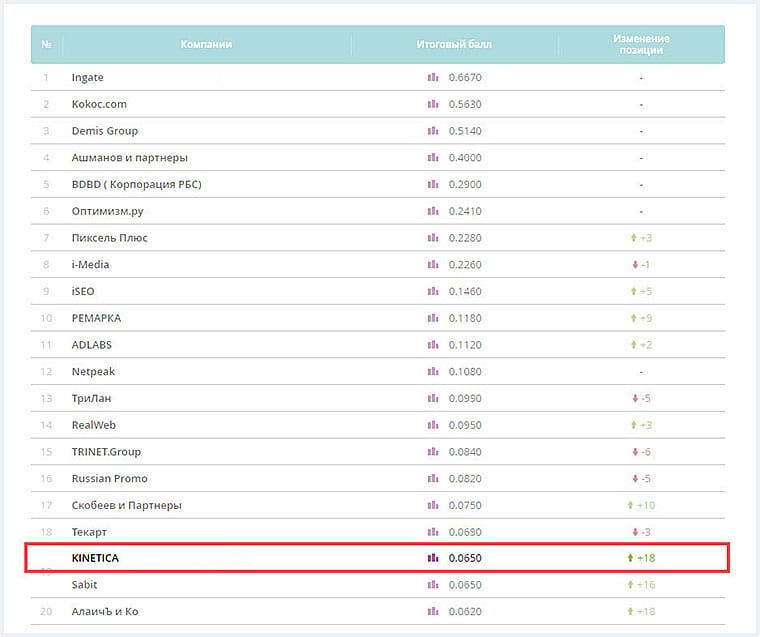
Task: Click the bar chart icon for Ingate
Action: (433, 77)
